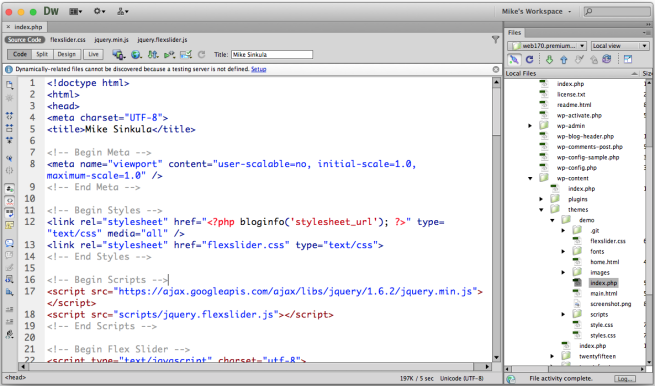
Task: Click the Collapse Selection icon
Action: pos(9,128)
